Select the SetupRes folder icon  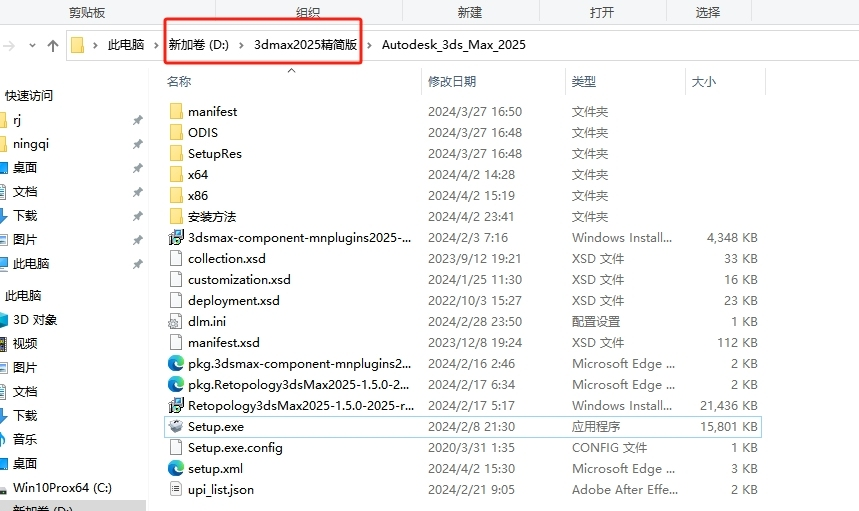click(176, 153)
